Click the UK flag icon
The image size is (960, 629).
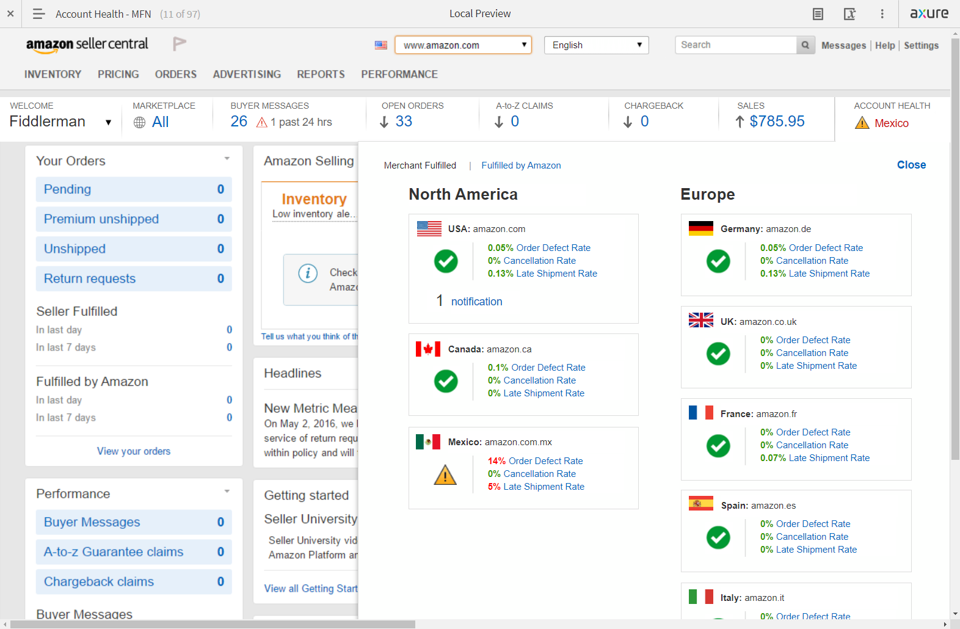pos(701,320)
